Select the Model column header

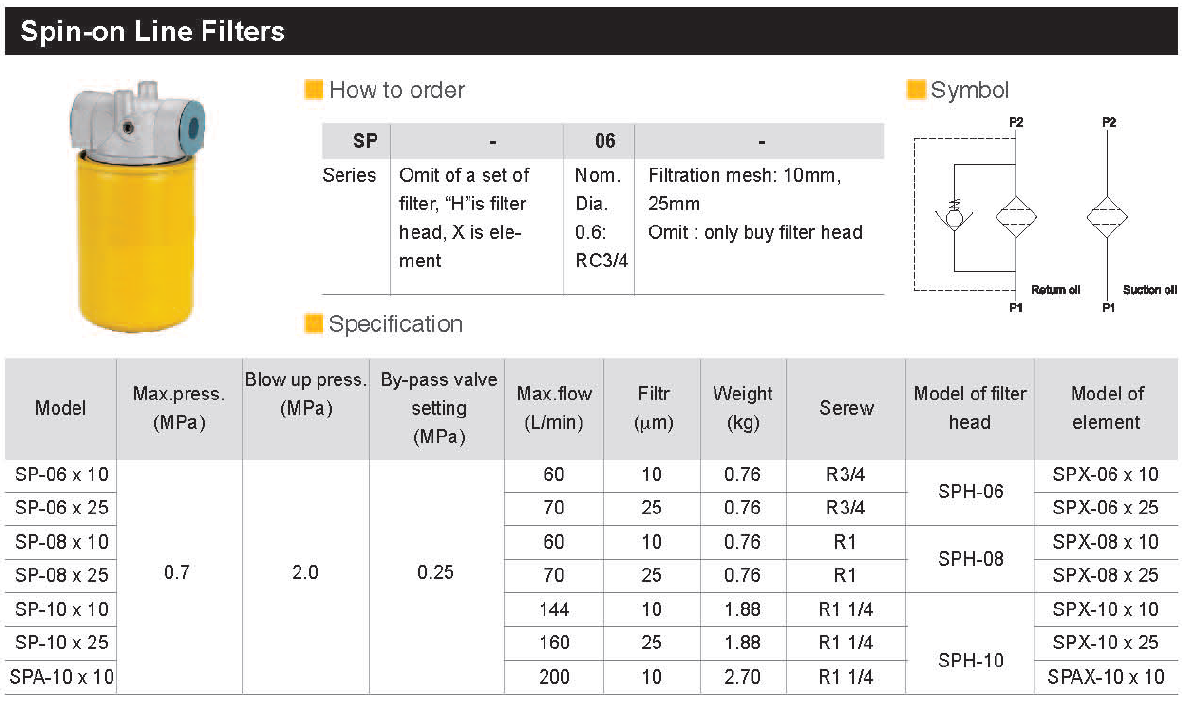pyautogui.click(x=60, y=409)
